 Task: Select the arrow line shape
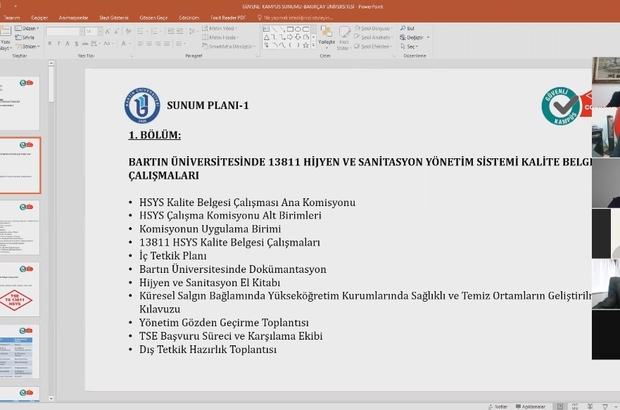coord(282,29)
